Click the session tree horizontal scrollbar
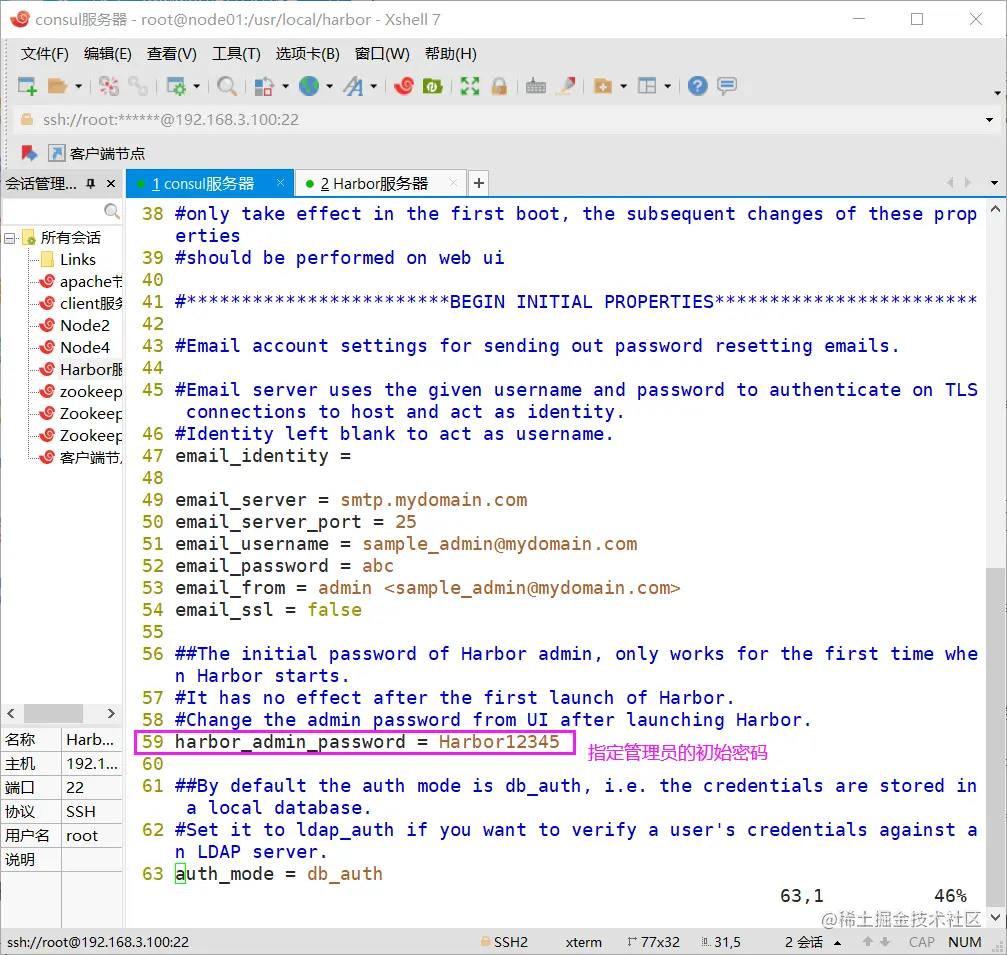 pos(53,713)
